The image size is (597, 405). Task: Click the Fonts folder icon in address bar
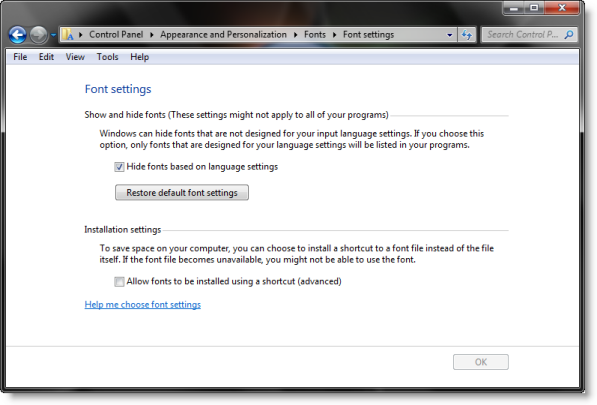point(68,35)
